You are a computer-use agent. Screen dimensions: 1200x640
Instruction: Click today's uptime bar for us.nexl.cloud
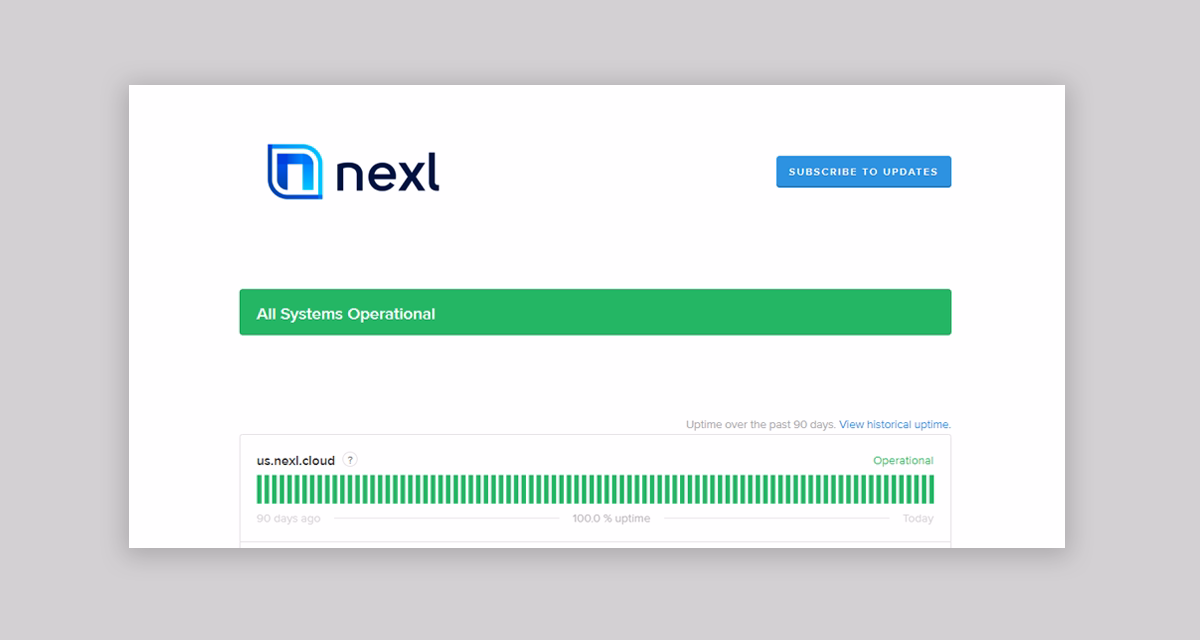pos(930,490)
